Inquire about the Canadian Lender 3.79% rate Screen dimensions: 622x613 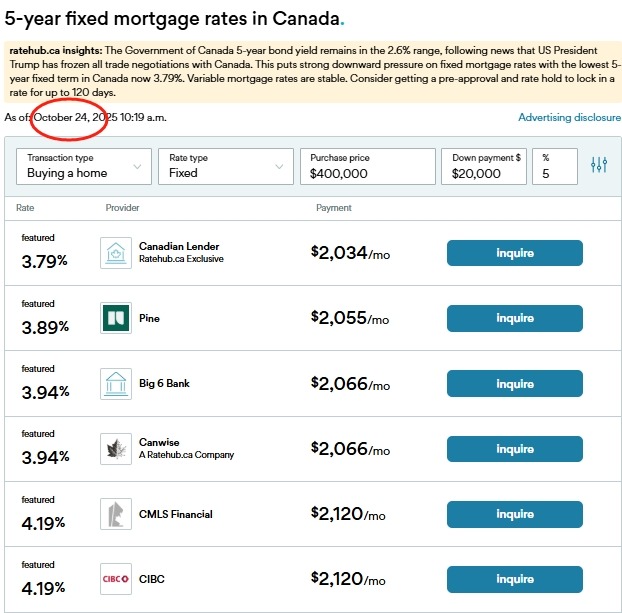pyautogui.click(x=514, y=253)
